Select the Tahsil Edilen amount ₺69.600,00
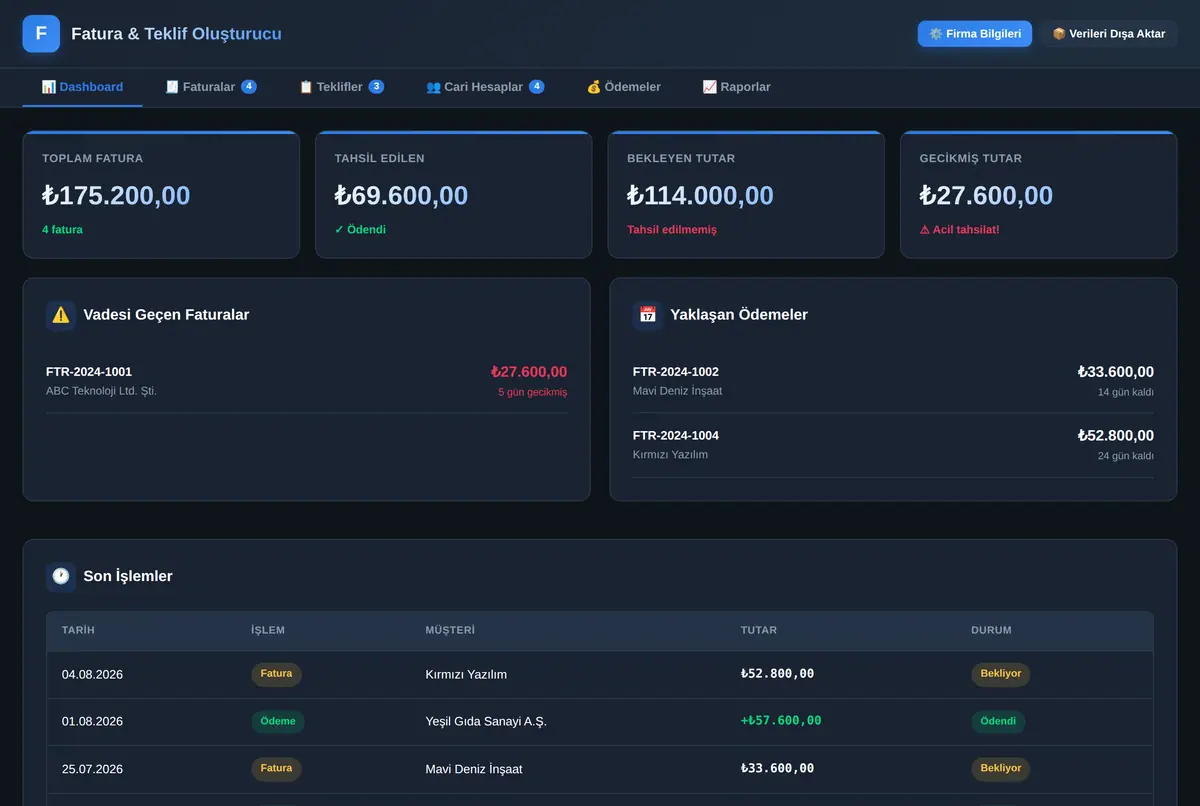This screenshot has width=1200, height=806. 401,196
